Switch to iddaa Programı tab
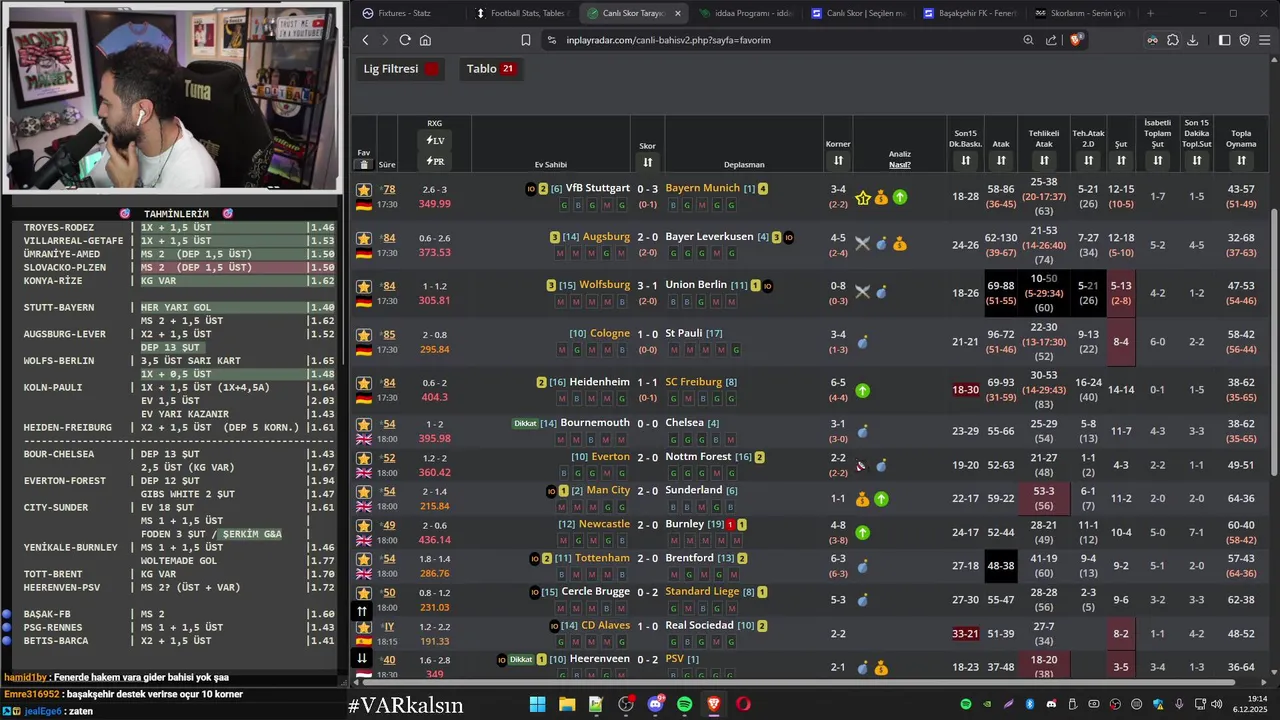 pos(744,13)
